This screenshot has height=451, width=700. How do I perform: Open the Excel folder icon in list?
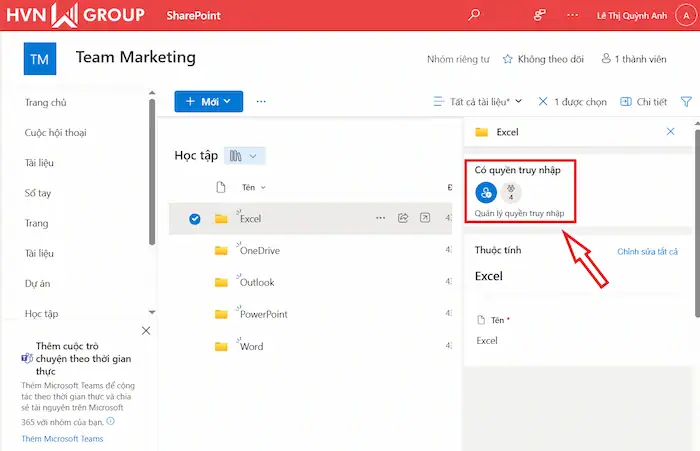221,218
